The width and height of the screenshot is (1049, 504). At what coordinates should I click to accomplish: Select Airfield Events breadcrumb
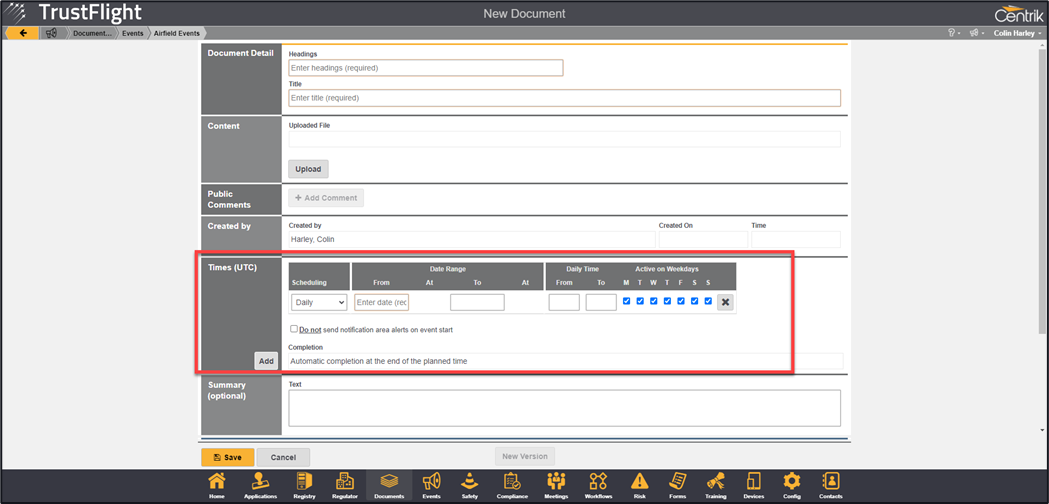point(176,33)
